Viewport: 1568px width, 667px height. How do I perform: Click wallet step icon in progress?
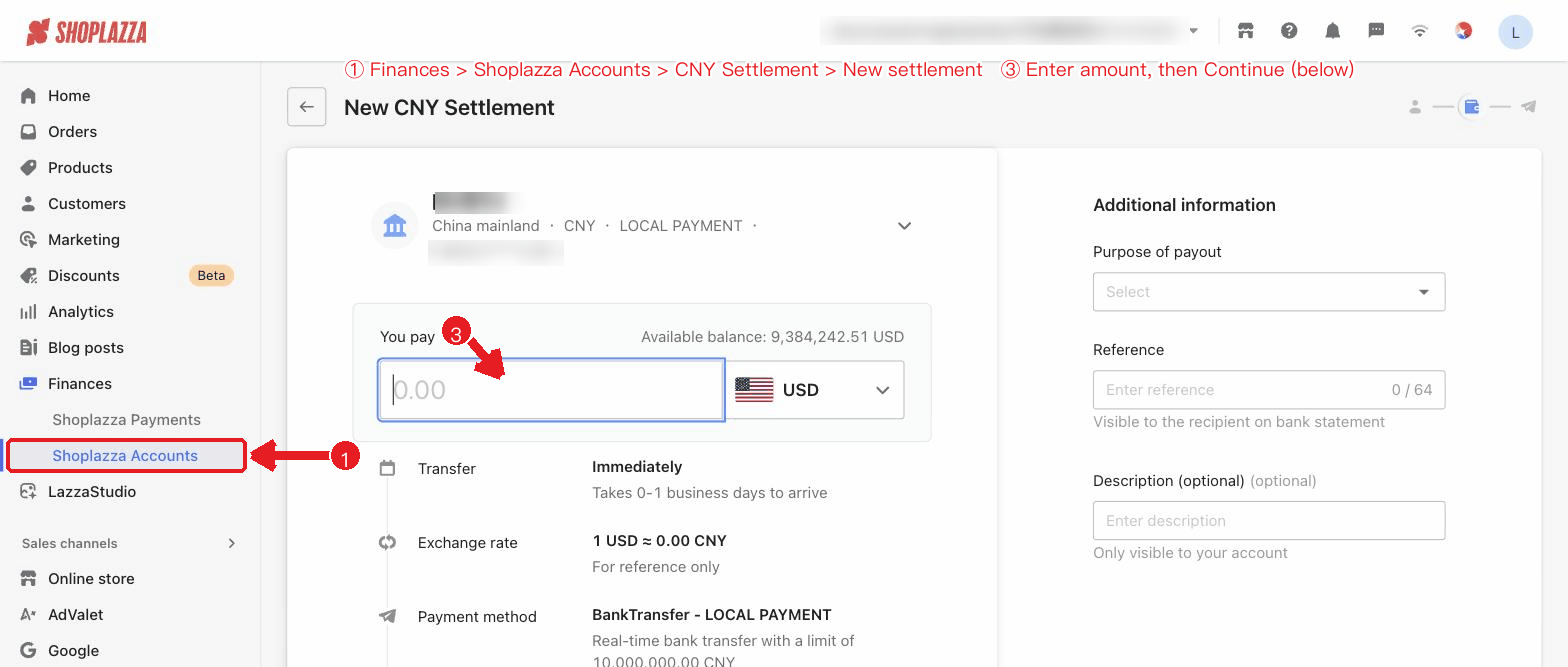click(1471, 107)
